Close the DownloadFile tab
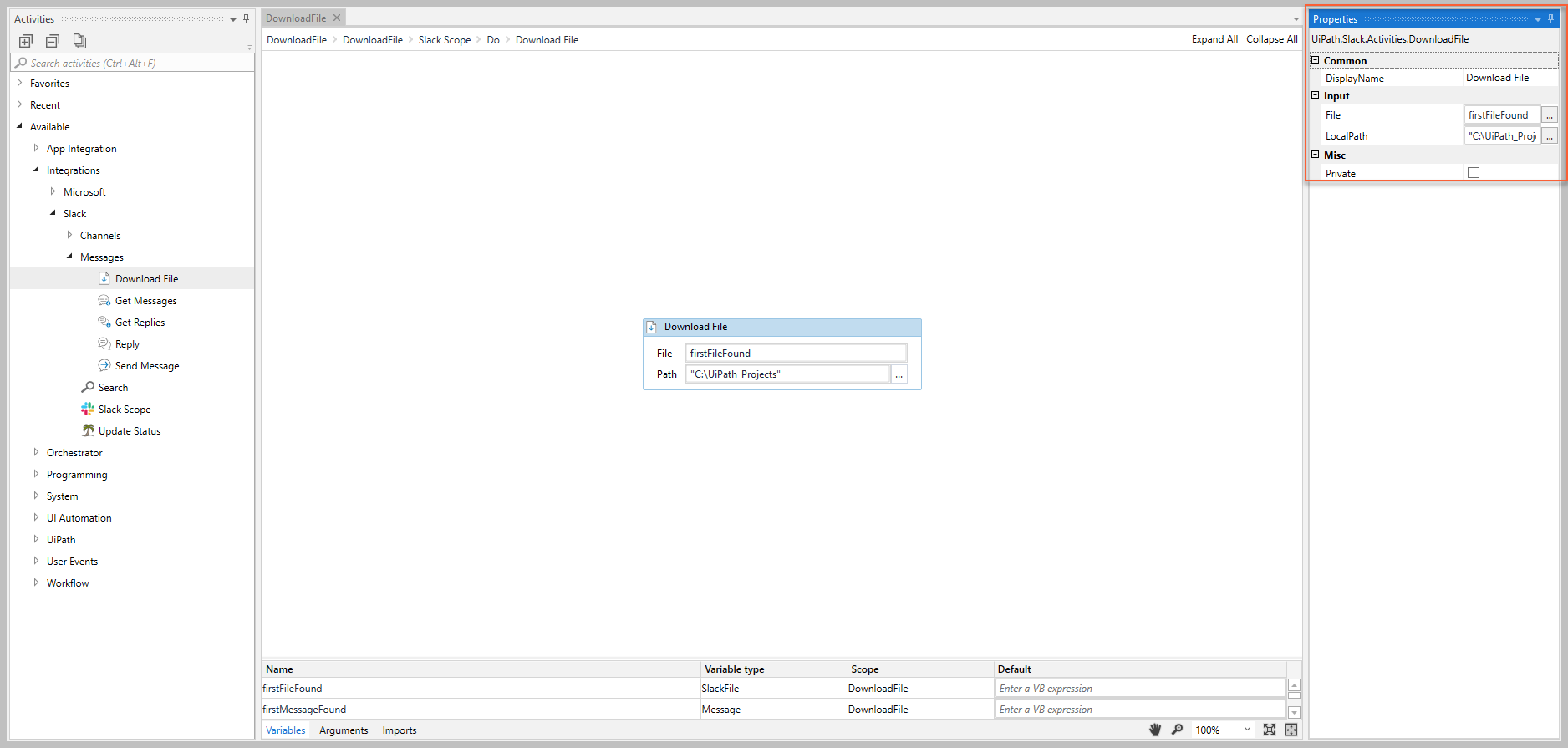 click(x=337, y=18)
